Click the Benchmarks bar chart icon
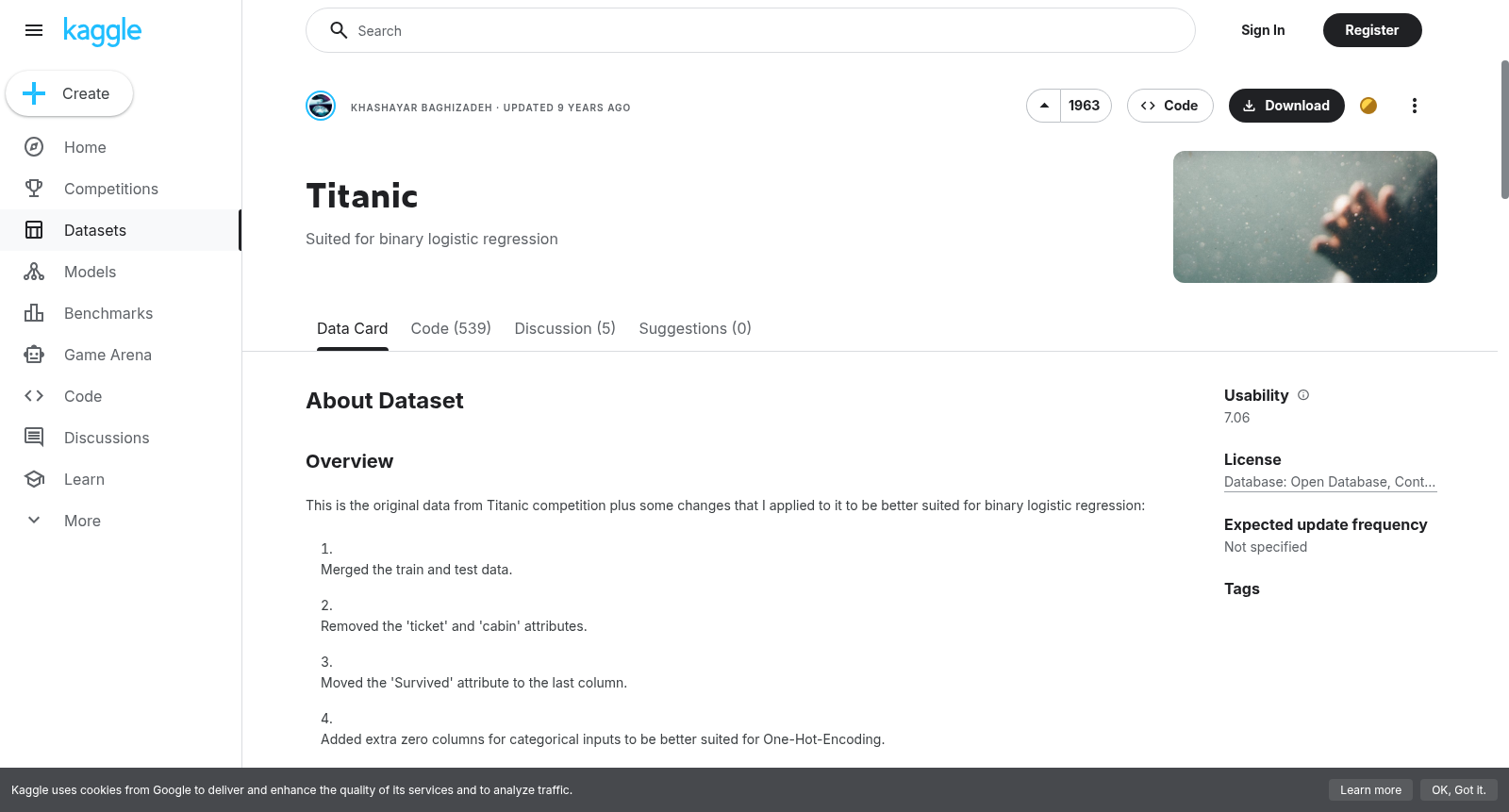Image resolution: width=1509 pixels, height=812 pixels. click(x=34, y=313)
